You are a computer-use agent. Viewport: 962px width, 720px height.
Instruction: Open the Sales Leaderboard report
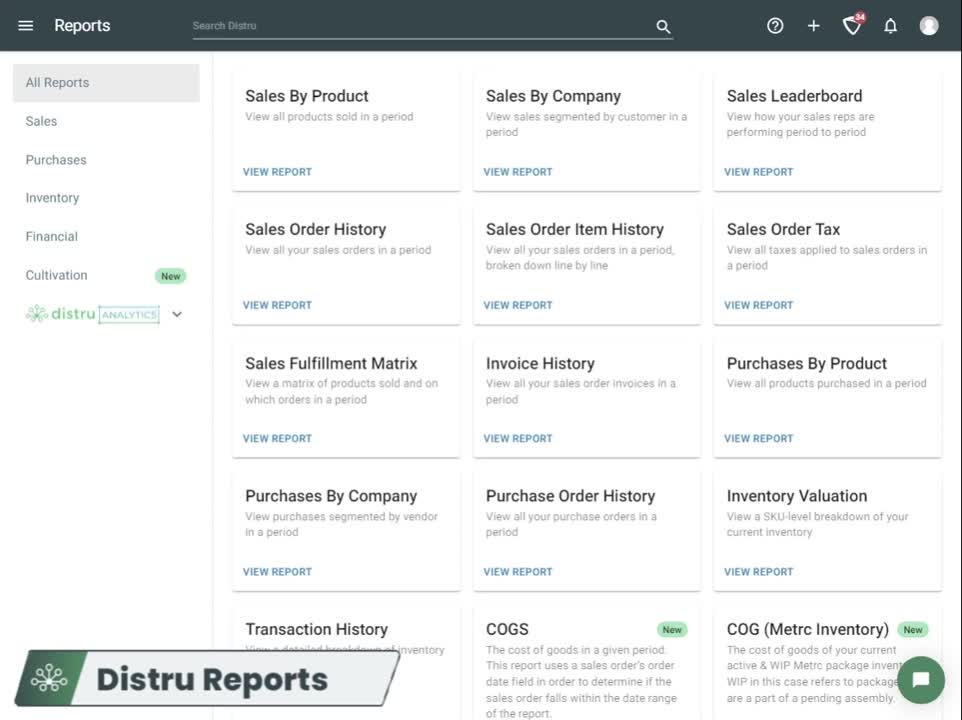[x=758, y=171]
